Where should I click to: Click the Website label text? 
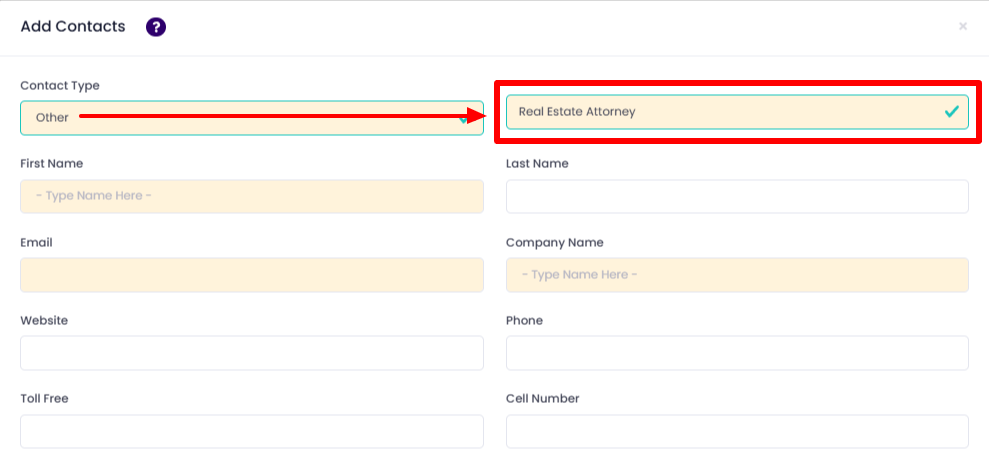click(44, 320)
